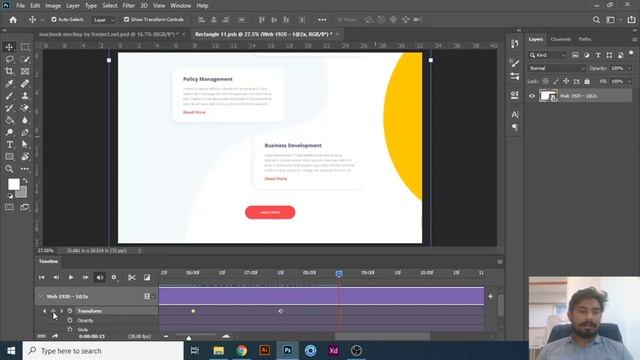Select the Move tool in the toolbox
Viewport: 640px width, 360px height.
click(9, 47)
